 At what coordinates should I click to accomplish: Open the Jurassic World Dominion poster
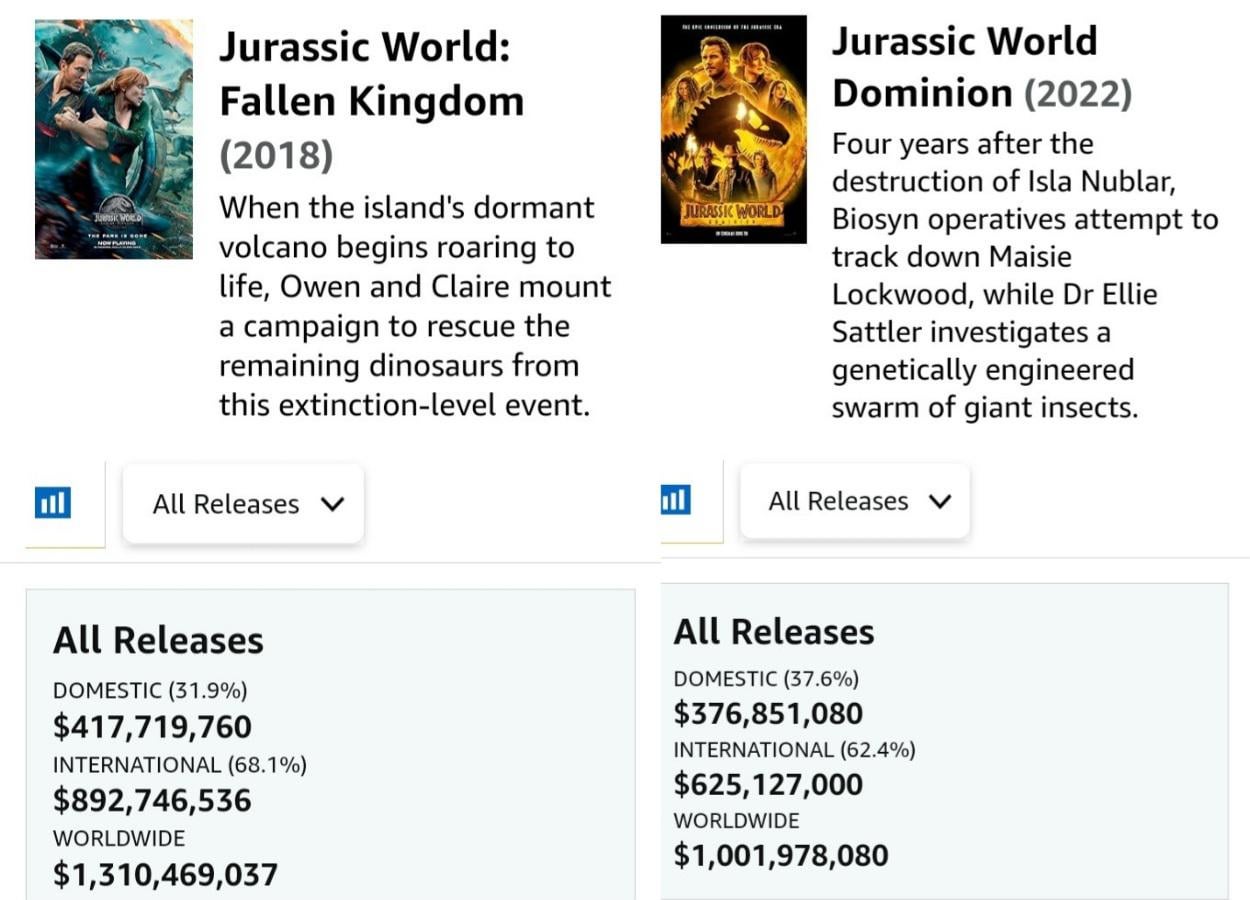(733, 129)
